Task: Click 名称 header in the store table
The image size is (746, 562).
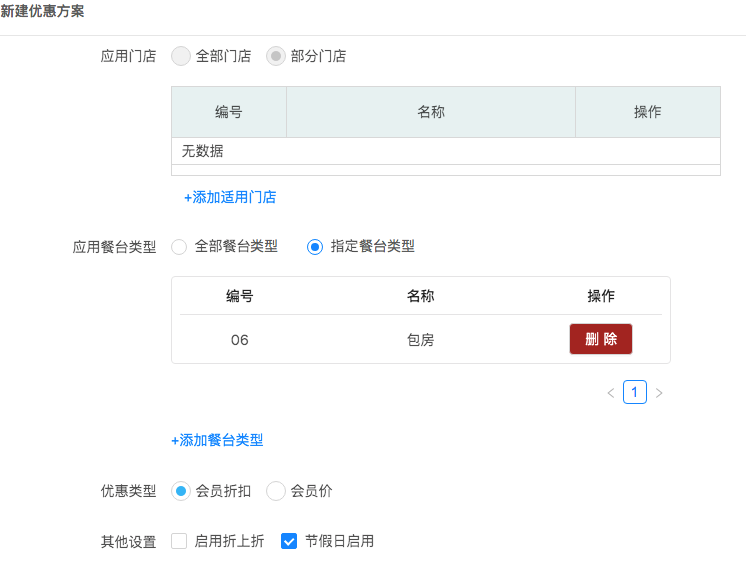Action: [431, 112]
